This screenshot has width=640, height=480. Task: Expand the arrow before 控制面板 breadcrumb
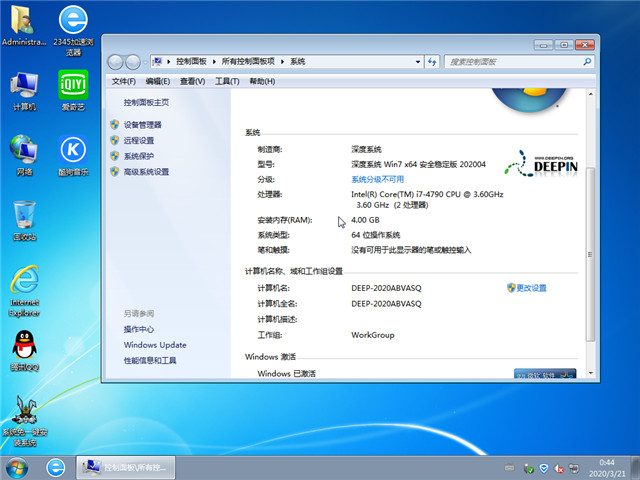click(x=168, y=62)
